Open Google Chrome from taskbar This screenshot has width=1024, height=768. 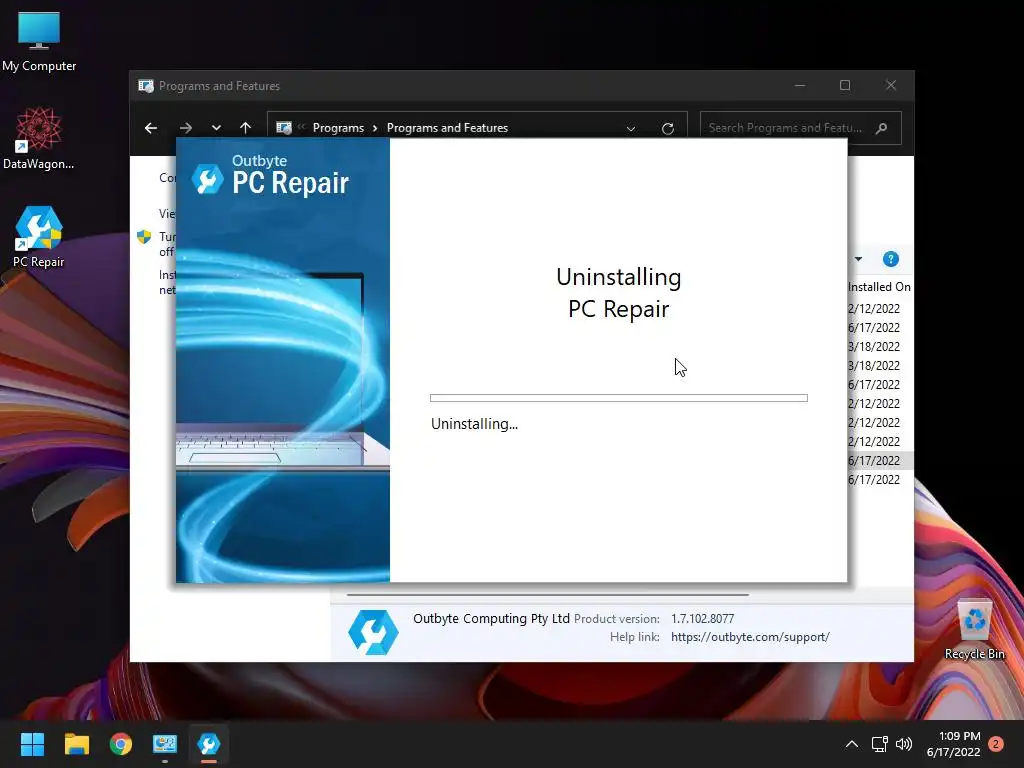point(121,744)
